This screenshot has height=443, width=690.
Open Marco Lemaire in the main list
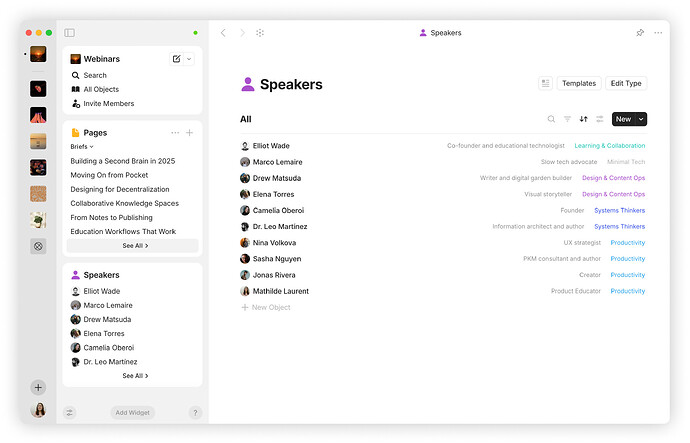tap(277, 162)
